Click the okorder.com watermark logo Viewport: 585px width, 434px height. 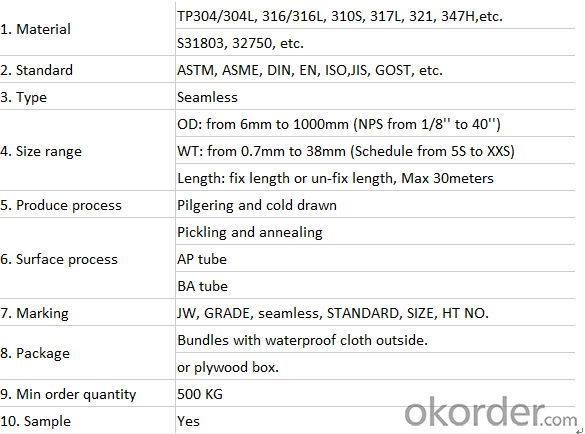491,412
